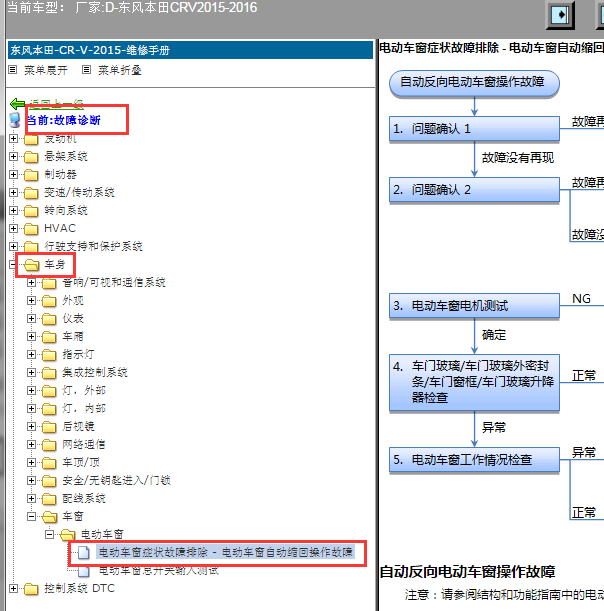Screen dimensions: 604x611
Task: Expand the 行驶支持和保护系统 node
Action: tap(13, 246)
